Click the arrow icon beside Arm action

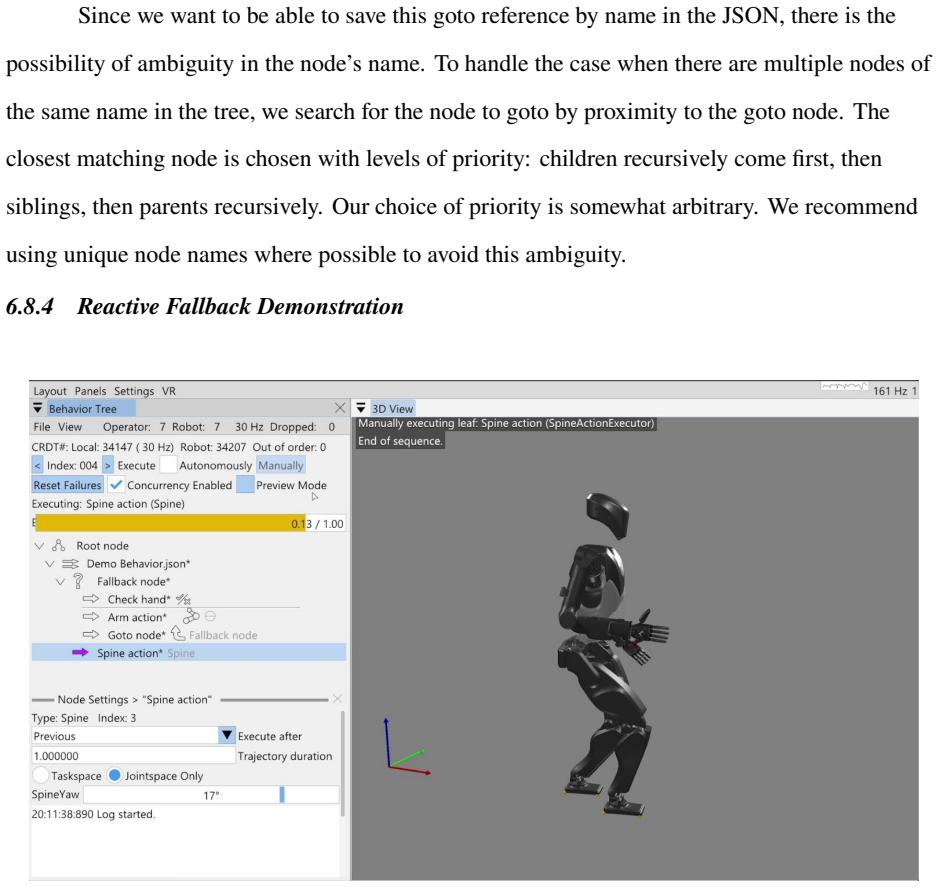(x=91, y=617)
